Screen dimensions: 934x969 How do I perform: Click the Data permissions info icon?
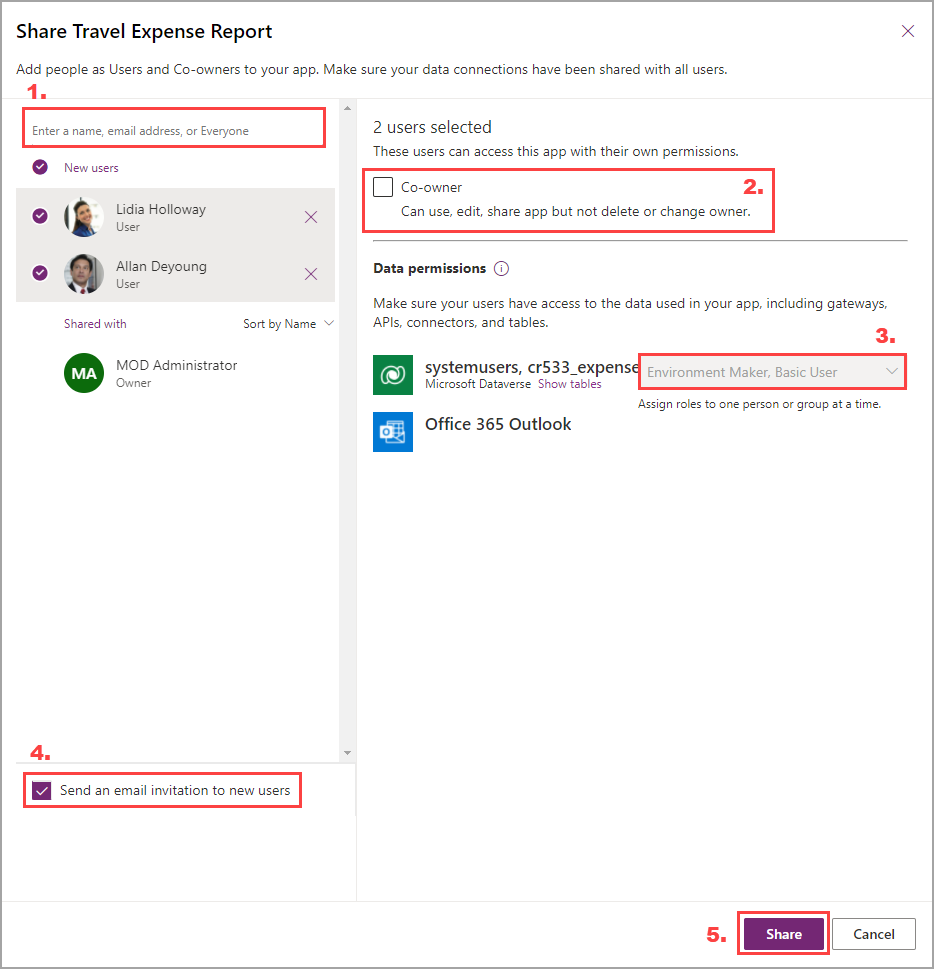(501, 268)
